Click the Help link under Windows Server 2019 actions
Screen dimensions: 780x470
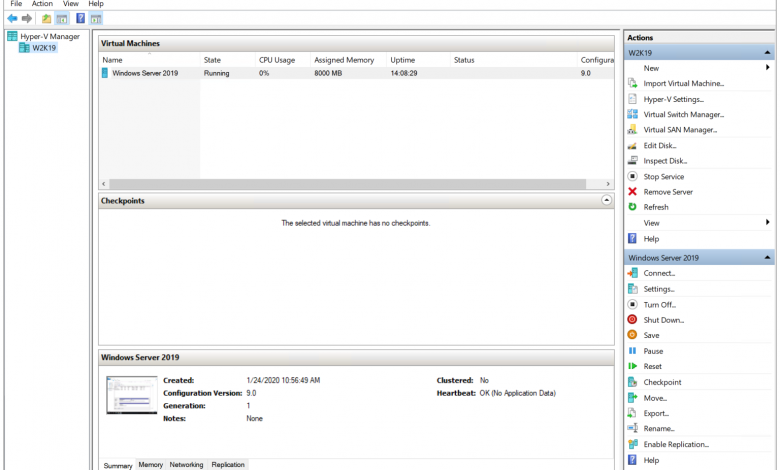pyautogui.click(x=651, y=460)
